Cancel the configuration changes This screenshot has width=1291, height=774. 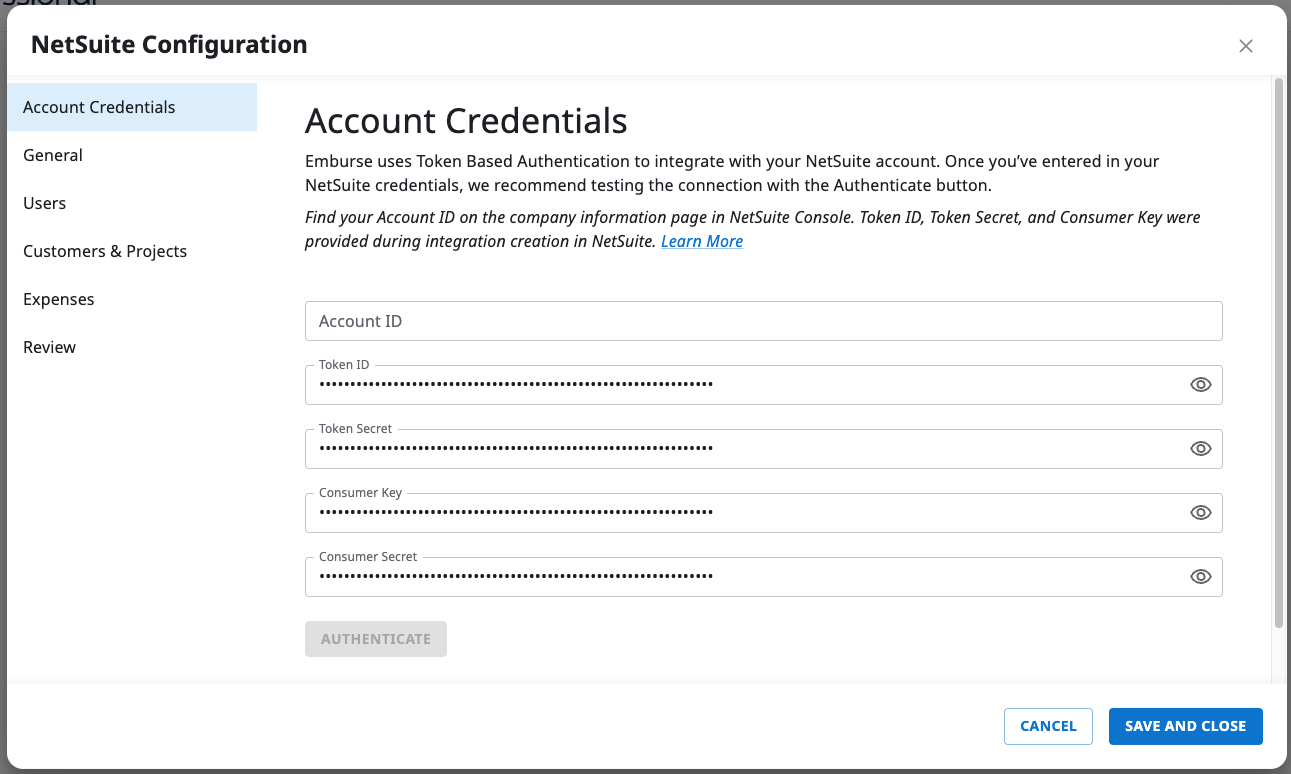pos(1048,726)
